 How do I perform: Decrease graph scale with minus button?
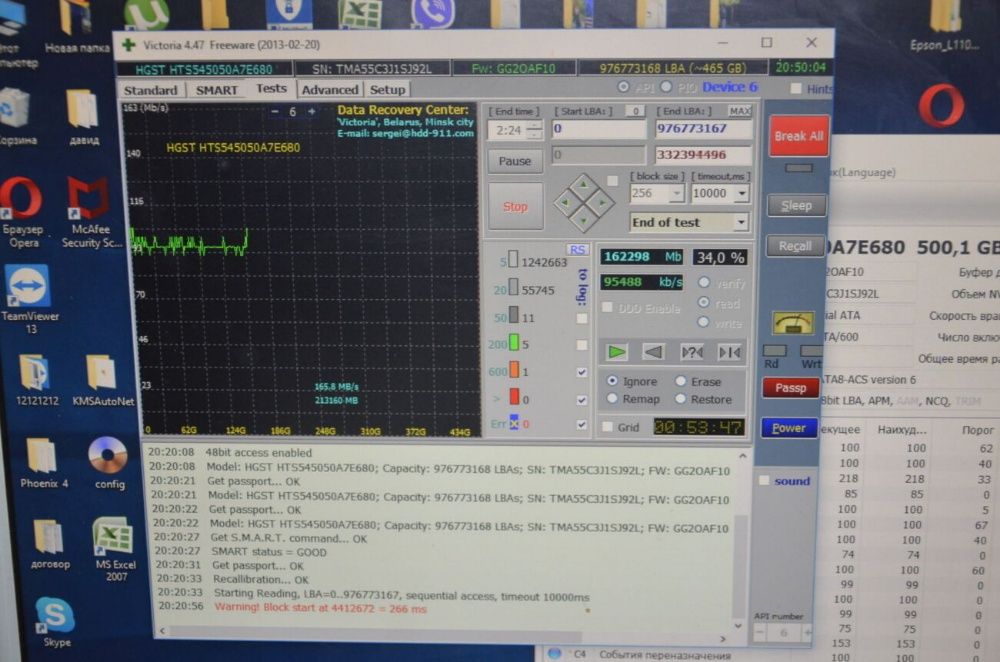[275, 111]
